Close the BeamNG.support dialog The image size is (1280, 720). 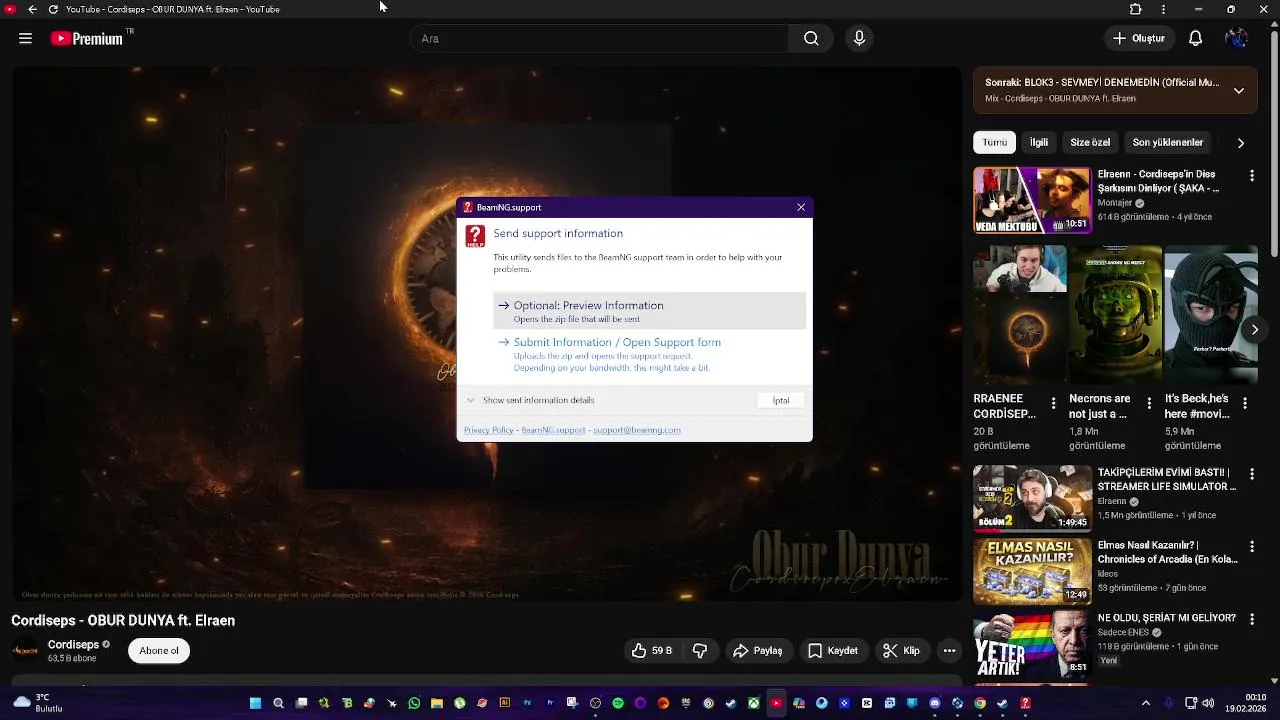(801, 207)
